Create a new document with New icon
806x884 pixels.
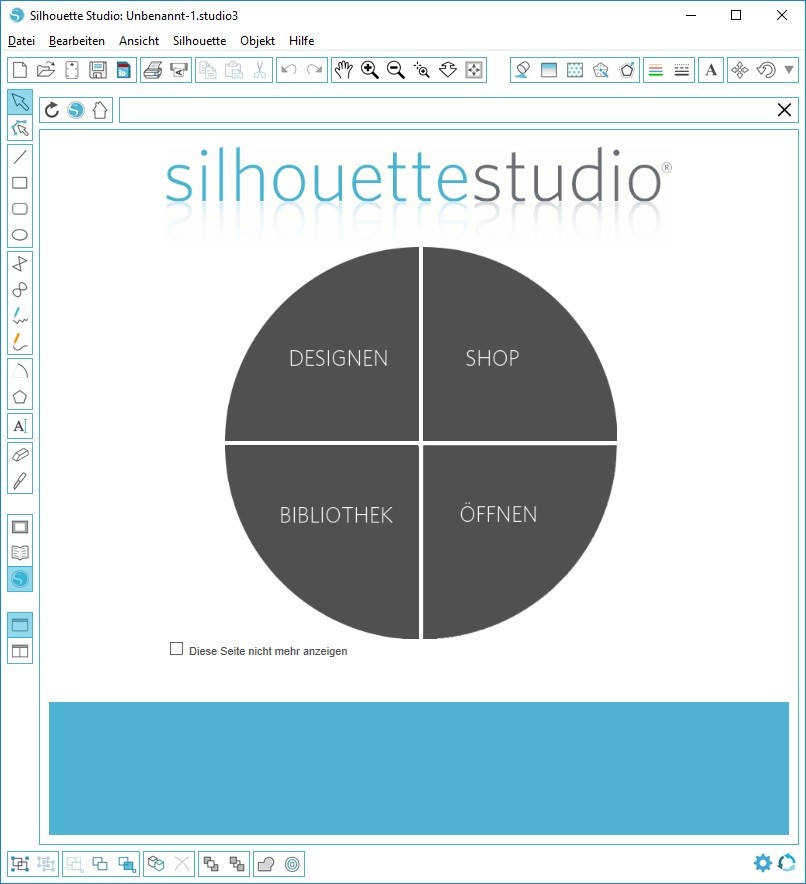pyautogui.click(x=20, y=70)
